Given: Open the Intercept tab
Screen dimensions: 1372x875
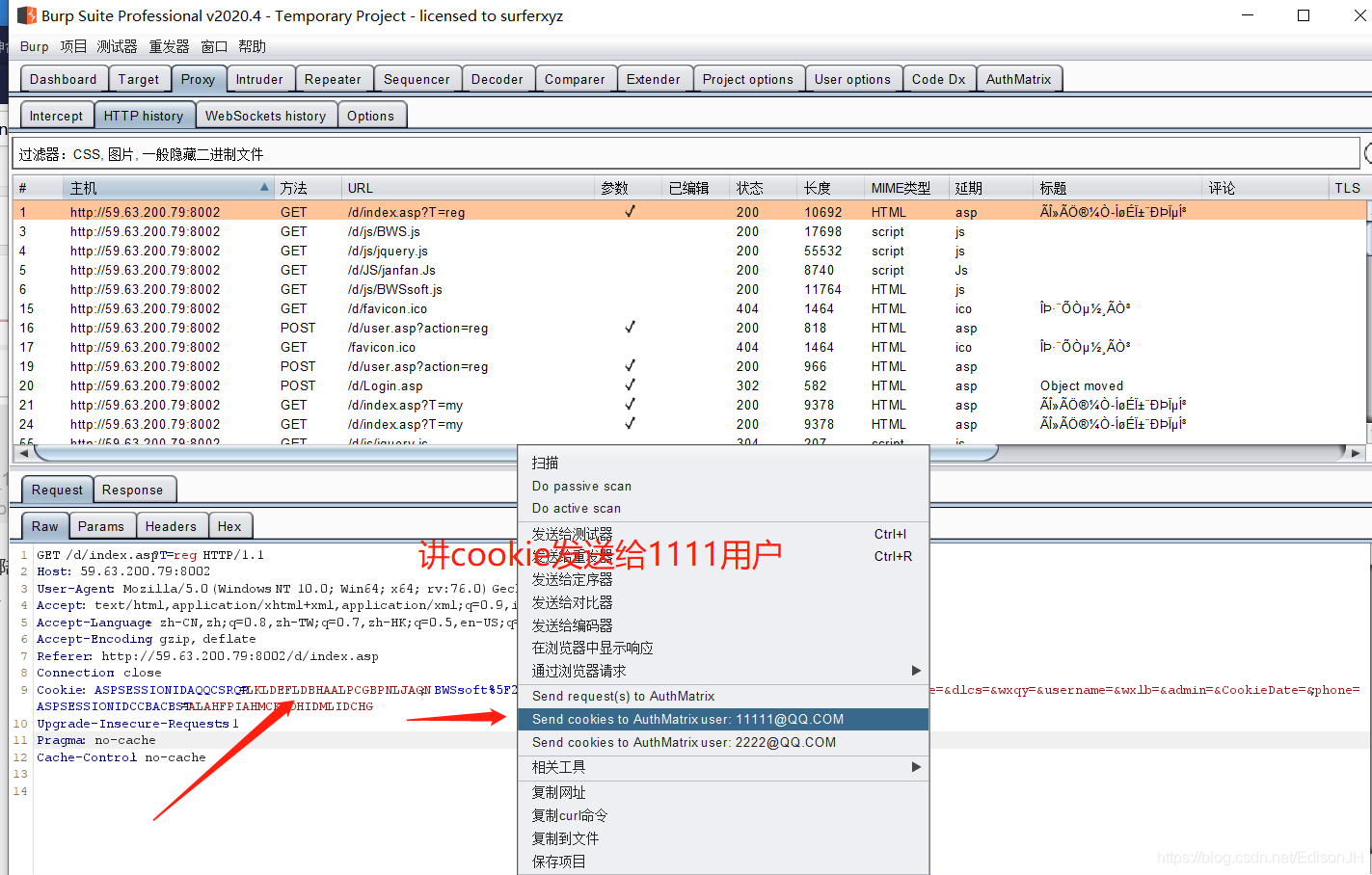Looking at the screenshot, I should [x=56, y=115].
